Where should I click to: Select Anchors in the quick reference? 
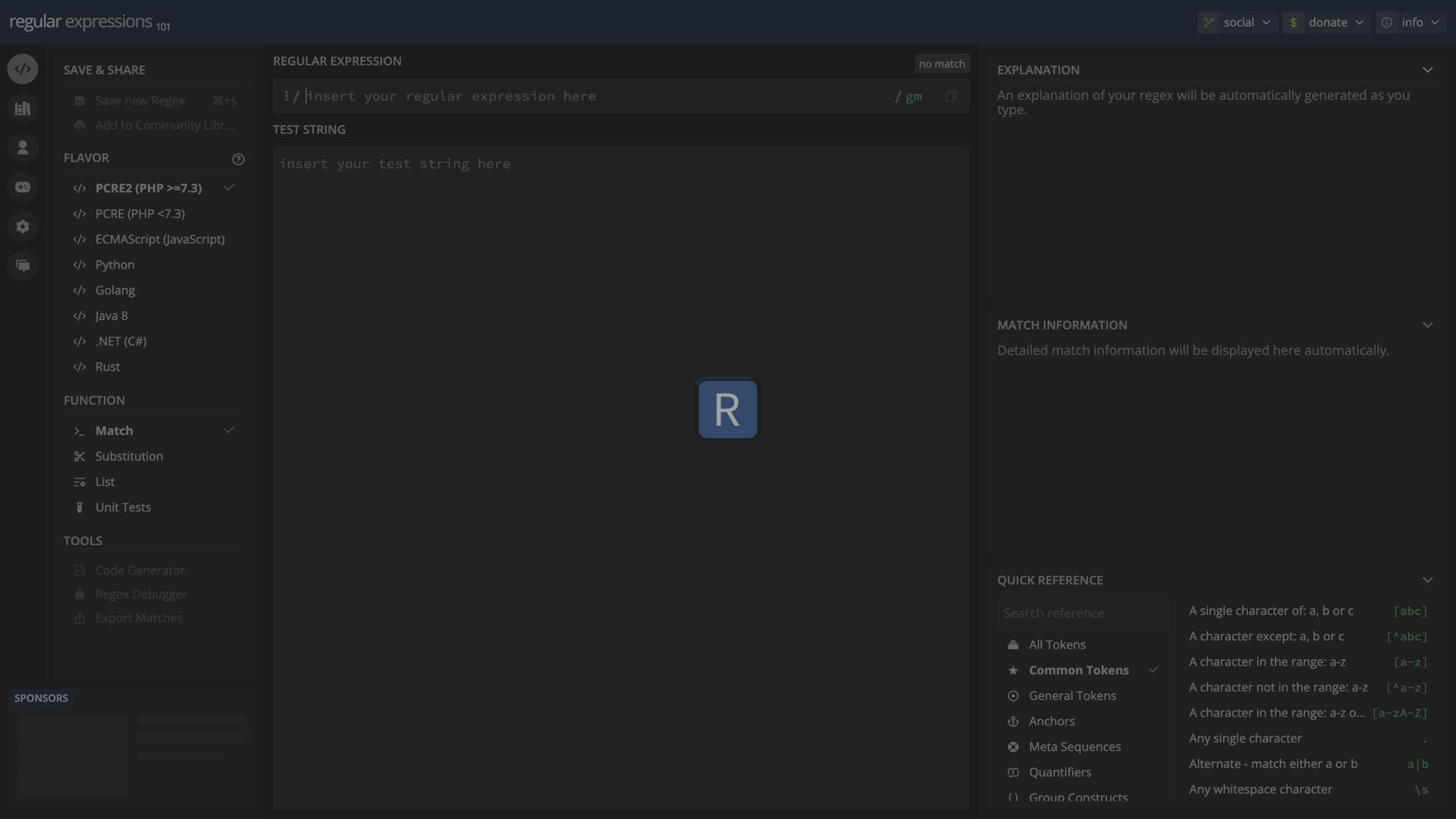click(x=1051, y=720)
